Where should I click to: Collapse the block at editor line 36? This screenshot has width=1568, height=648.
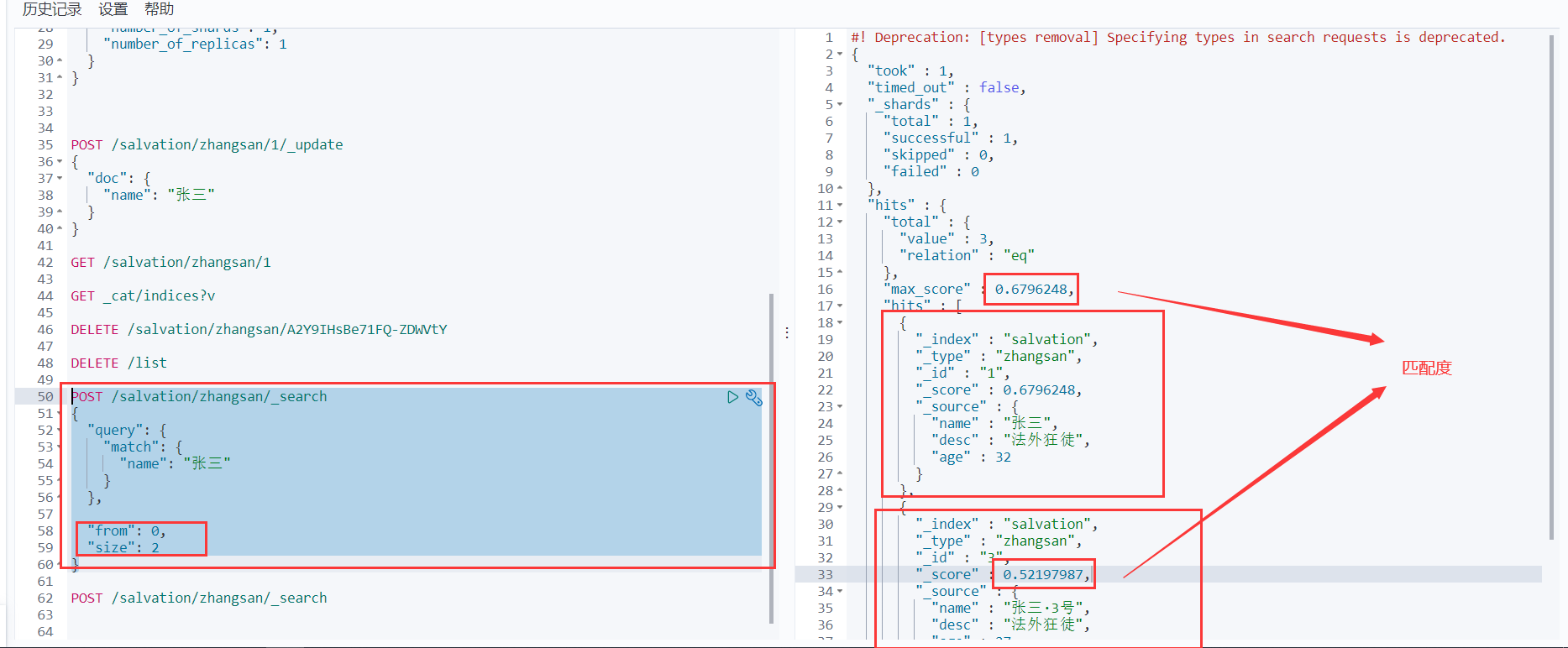click(60, 161)
